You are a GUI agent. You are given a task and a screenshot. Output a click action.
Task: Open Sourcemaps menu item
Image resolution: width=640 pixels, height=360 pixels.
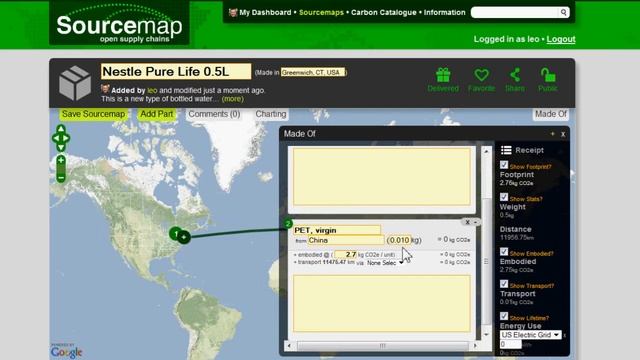point(321,12)
